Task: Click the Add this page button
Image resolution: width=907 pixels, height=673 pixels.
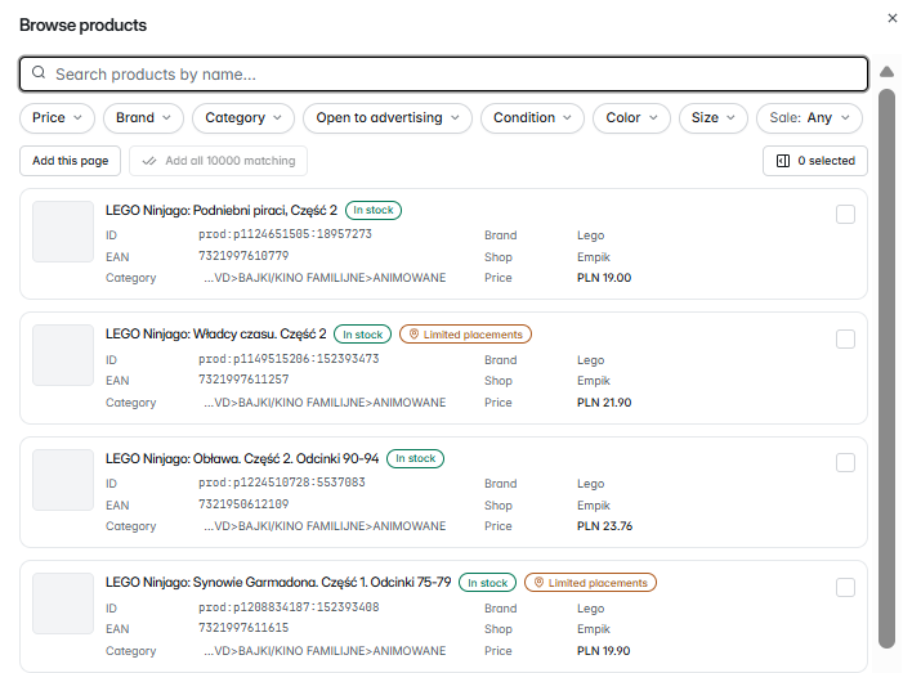Action: (70, 161)
